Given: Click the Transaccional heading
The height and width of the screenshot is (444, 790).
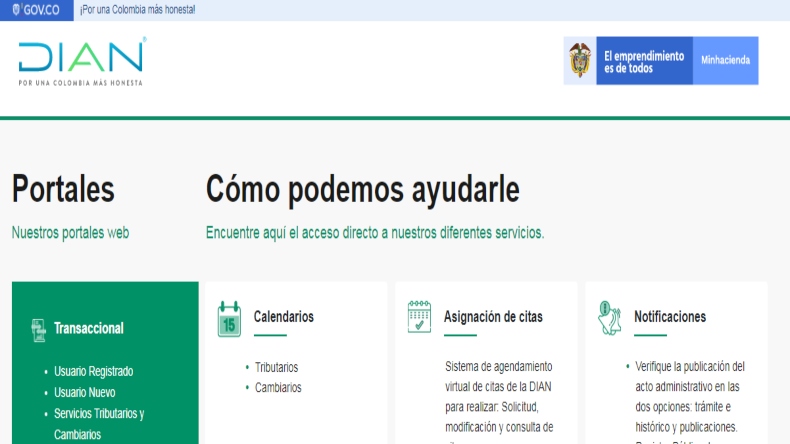Looking at the screenshot, I should [x=89, y=328].
